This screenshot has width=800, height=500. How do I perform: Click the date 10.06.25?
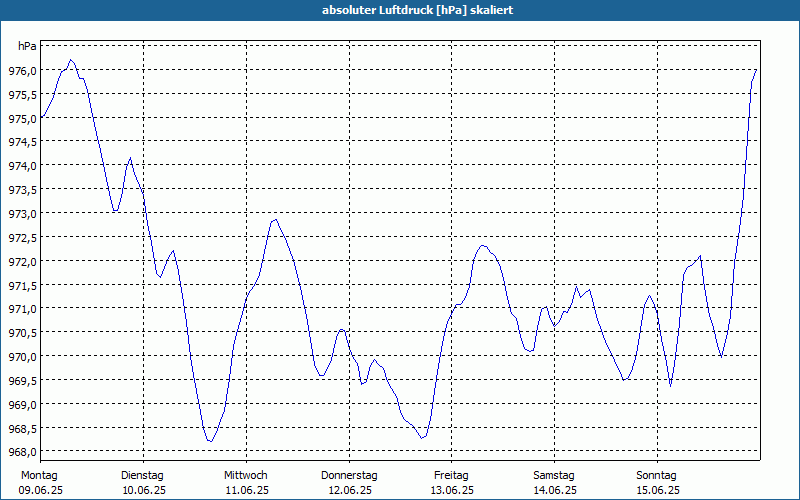click(x=144, y=490)
